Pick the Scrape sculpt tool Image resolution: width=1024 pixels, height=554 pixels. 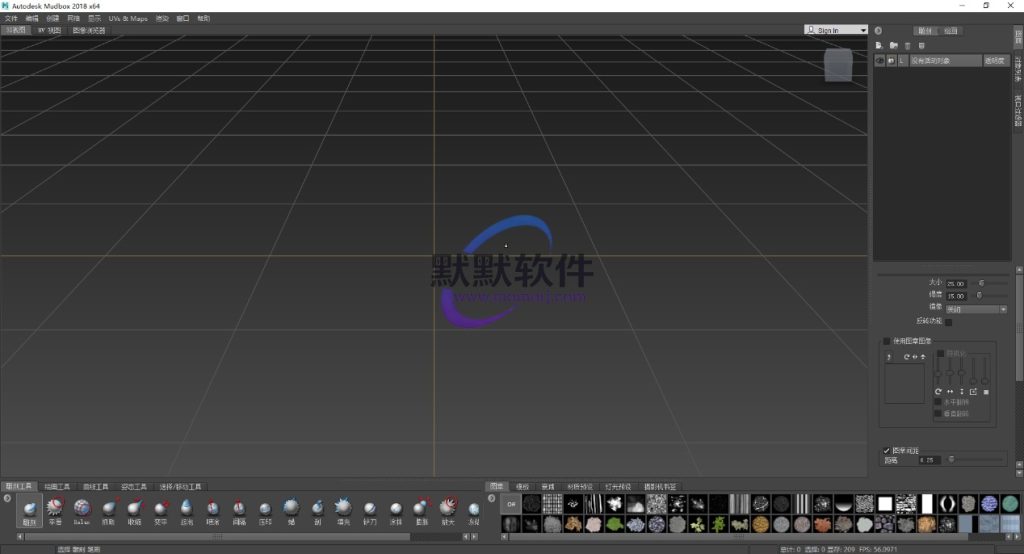pos(317,509)
